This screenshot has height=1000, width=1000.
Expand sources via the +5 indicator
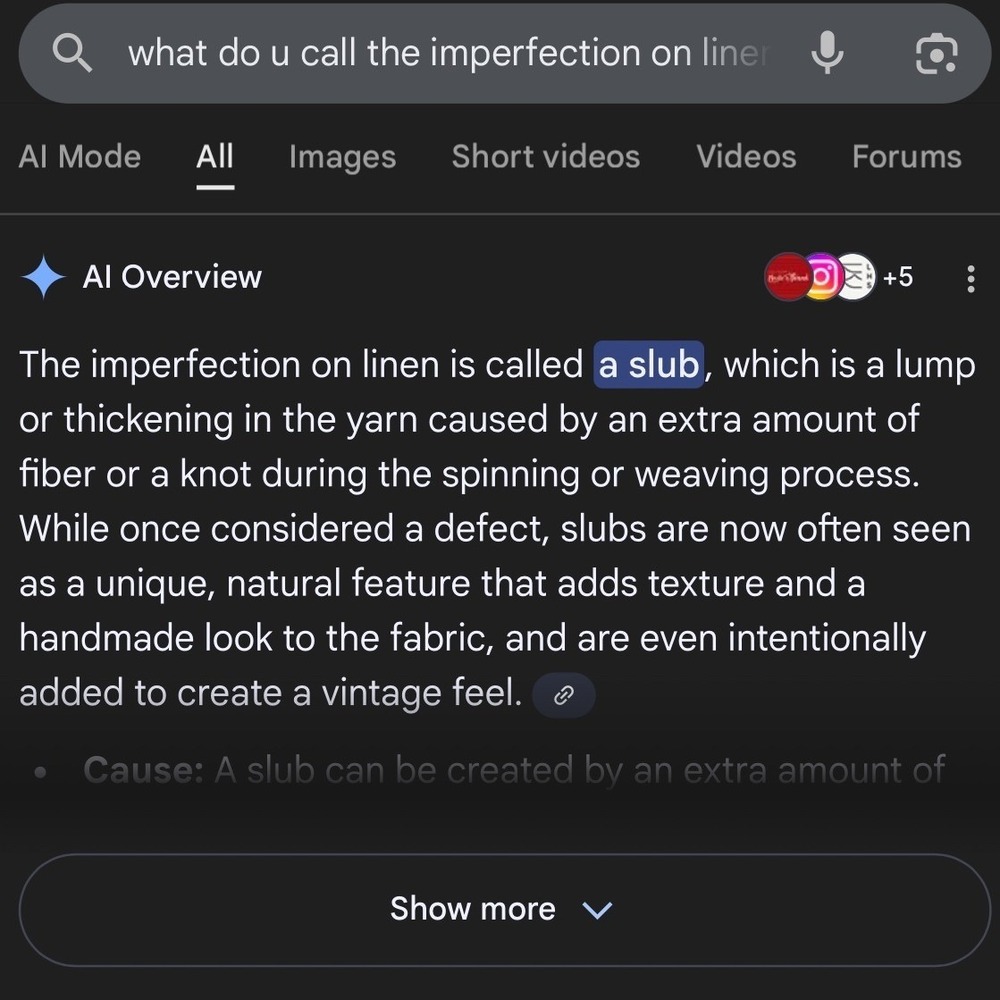[898, 277]
